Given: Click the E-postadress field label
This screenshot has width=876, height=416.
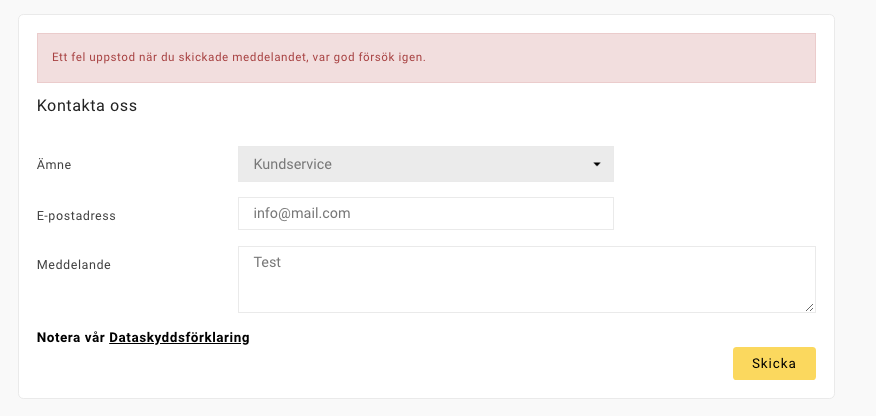Looking at the screenshot, I should coord(76,215).
